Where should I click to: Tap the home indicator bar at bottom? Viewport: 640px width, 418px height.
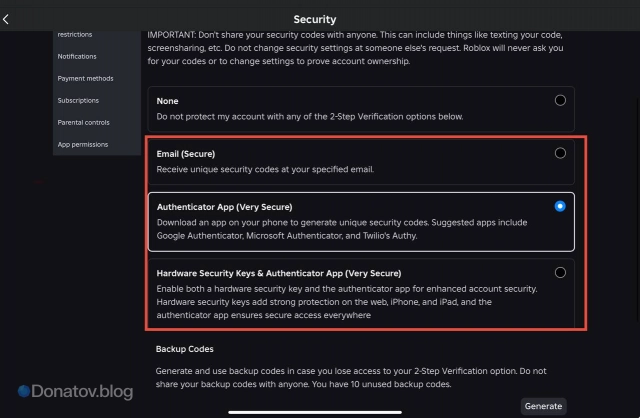(319, 410)
